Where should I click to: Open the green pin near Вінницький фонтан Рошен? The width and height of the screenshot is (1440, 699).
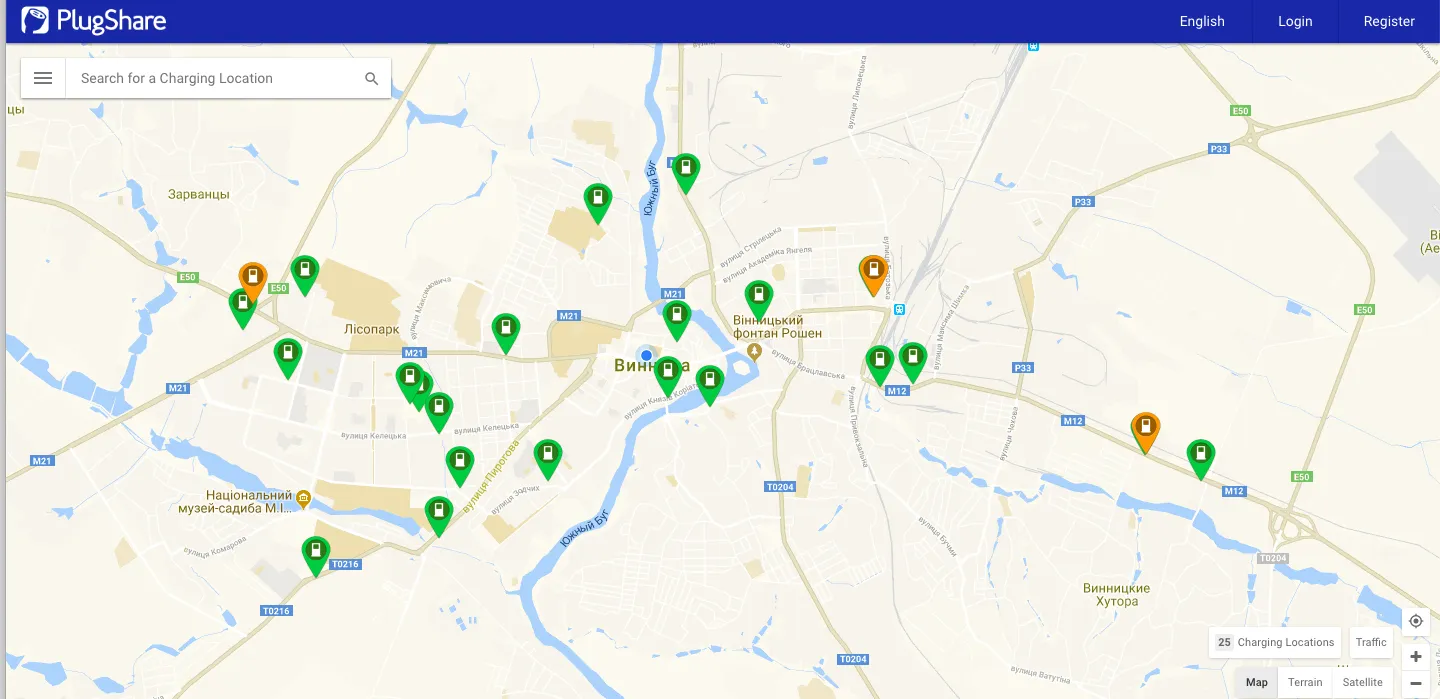[x=759, y=299]
